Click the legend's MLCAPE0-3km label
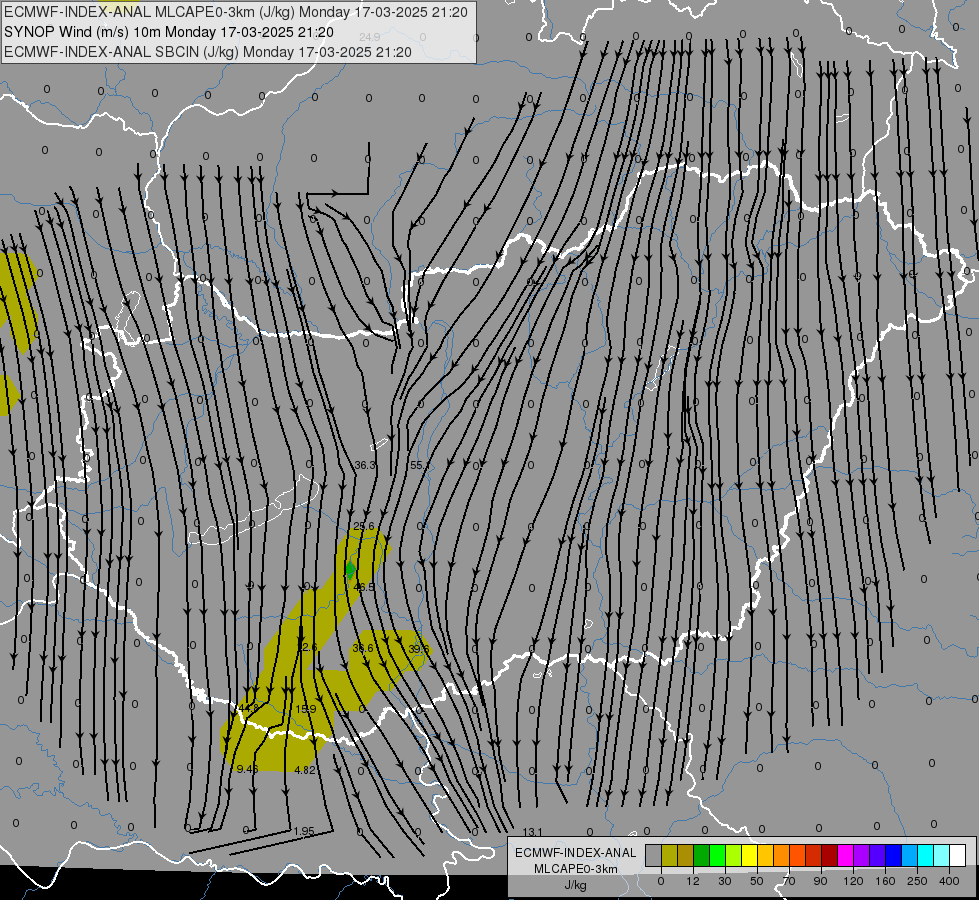This screenshot has height=900, width=979. click(576, 869)
